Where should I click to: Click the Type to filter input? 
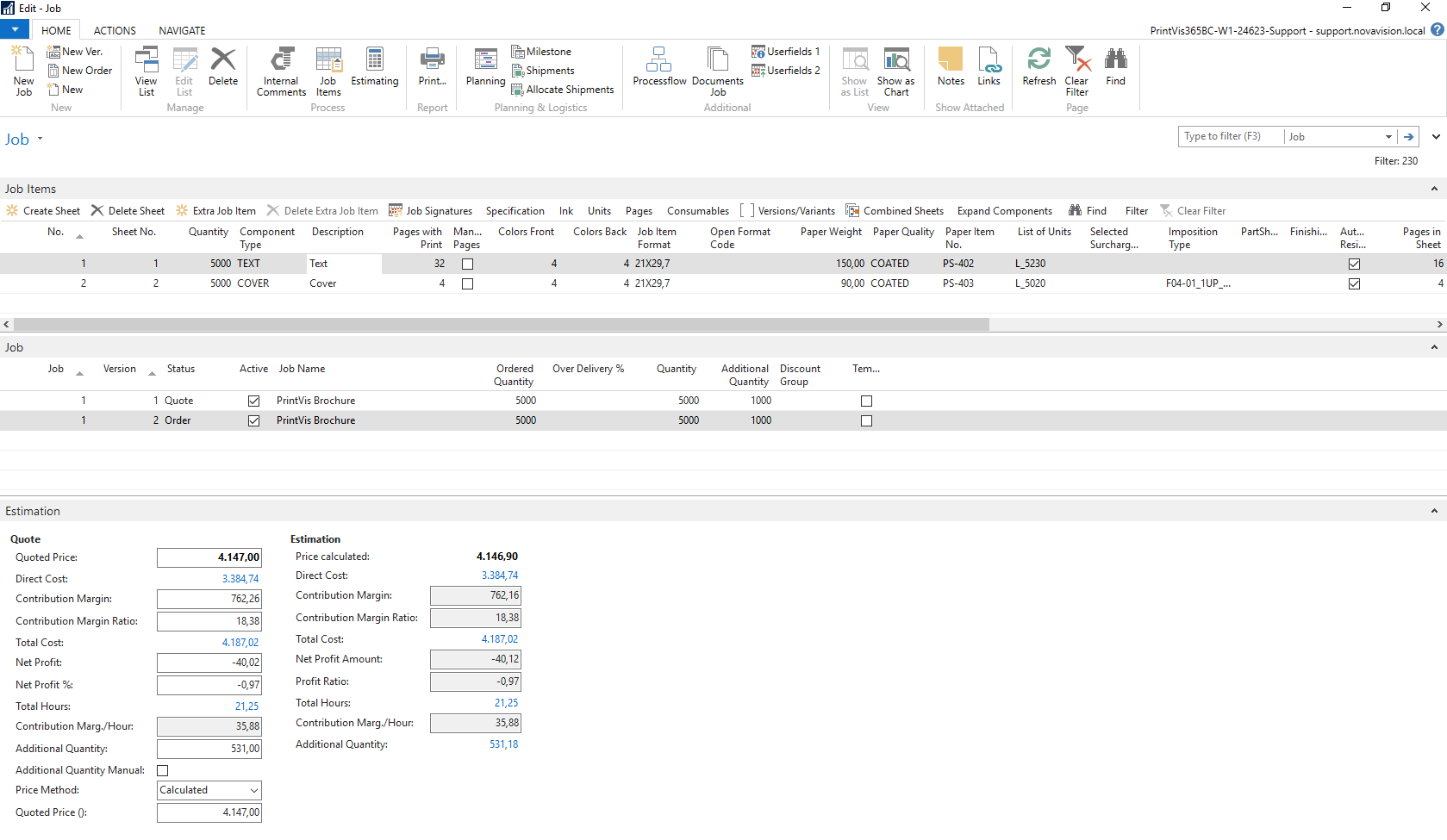(1231, 136)
